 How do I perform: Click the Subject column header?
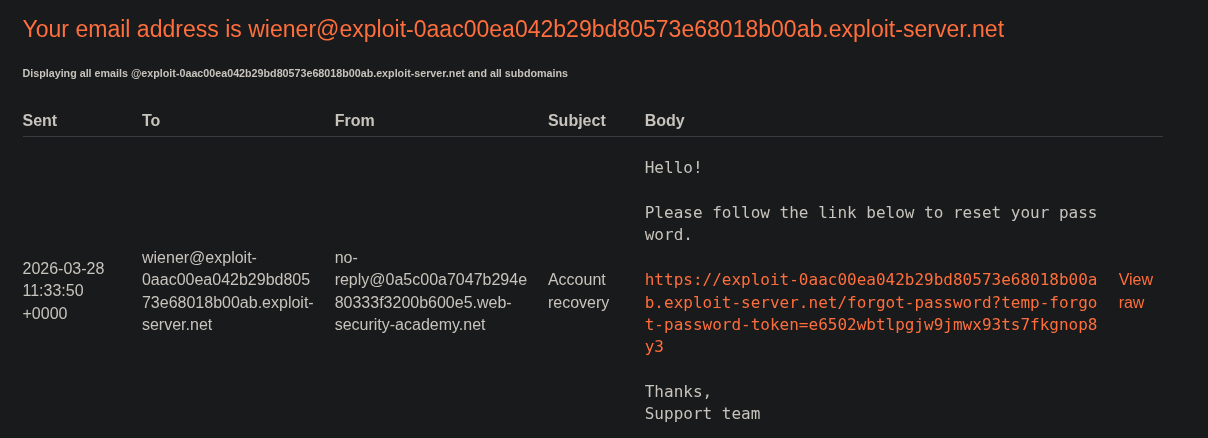pos(576,121)
